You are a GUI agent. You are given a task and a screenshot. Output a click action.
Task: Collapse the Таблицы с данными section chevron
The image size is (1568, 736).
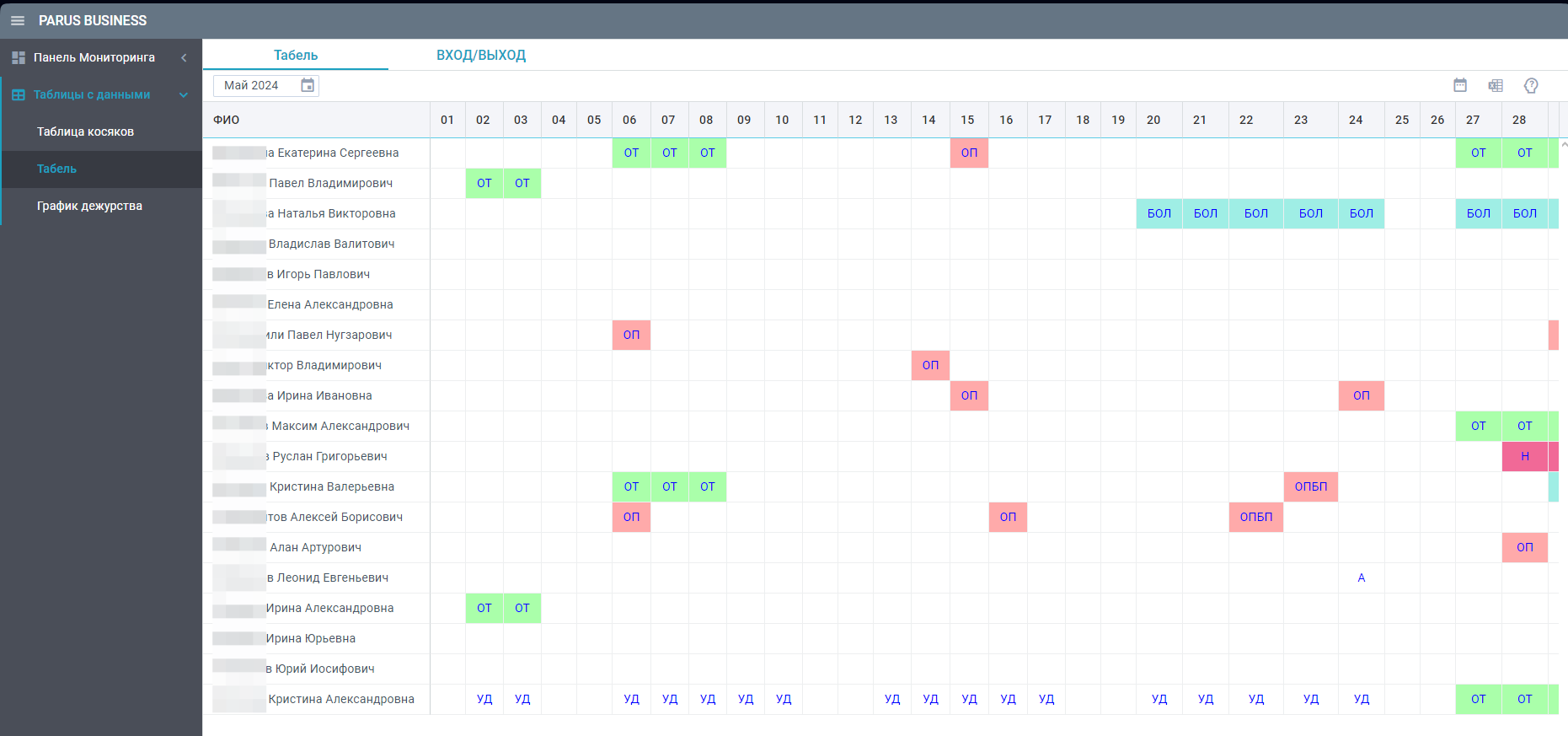pyautogui.click(x=184, y=94)
